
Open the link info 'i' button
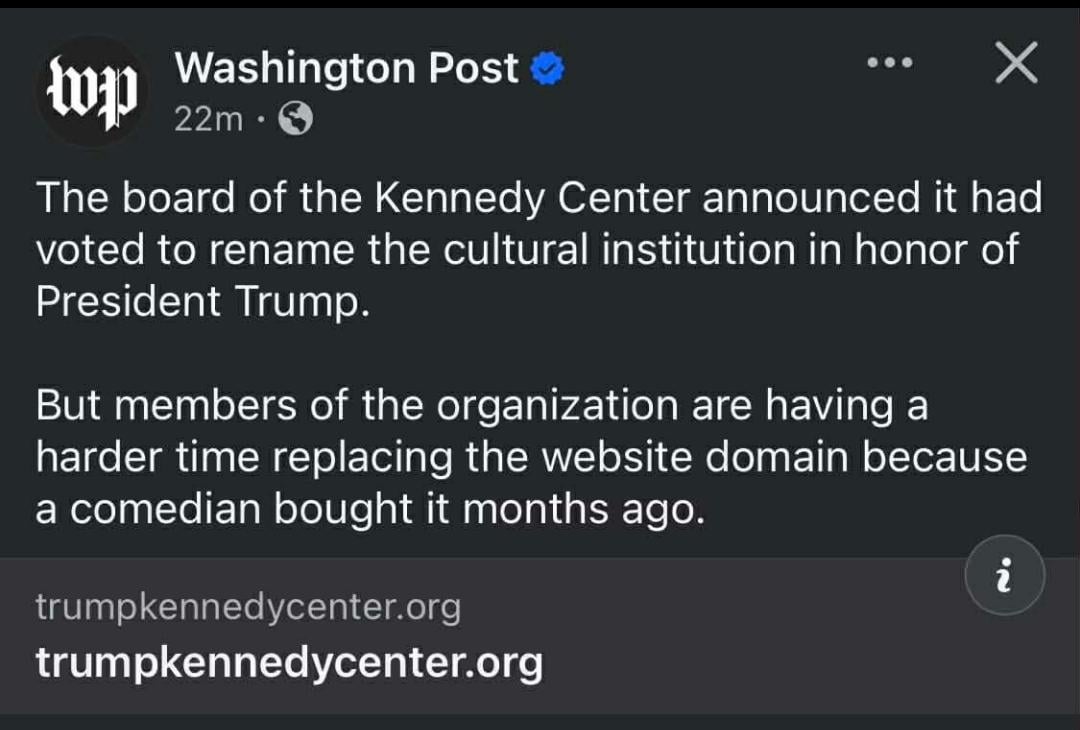tap(1005, 577)
